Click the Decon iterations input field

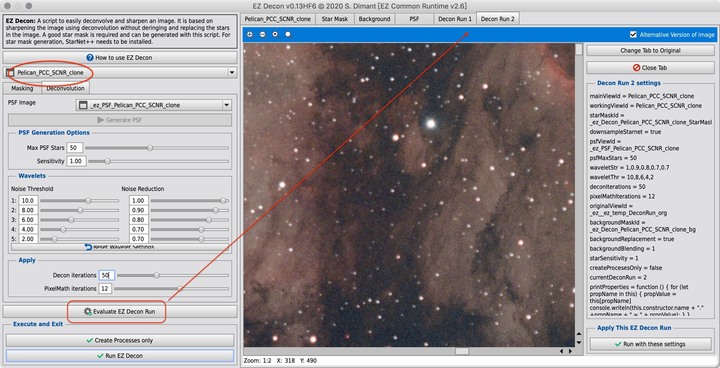107,275
